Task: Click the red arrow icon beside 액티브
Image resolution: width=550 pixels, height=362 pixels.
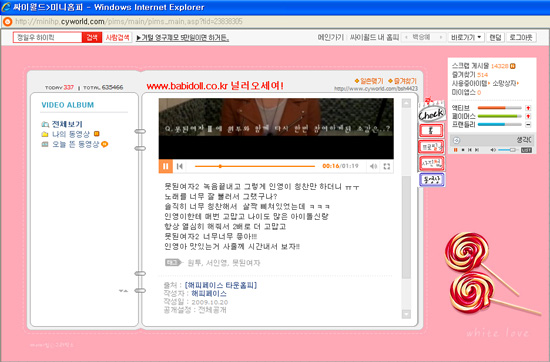Action: point(528,108)
